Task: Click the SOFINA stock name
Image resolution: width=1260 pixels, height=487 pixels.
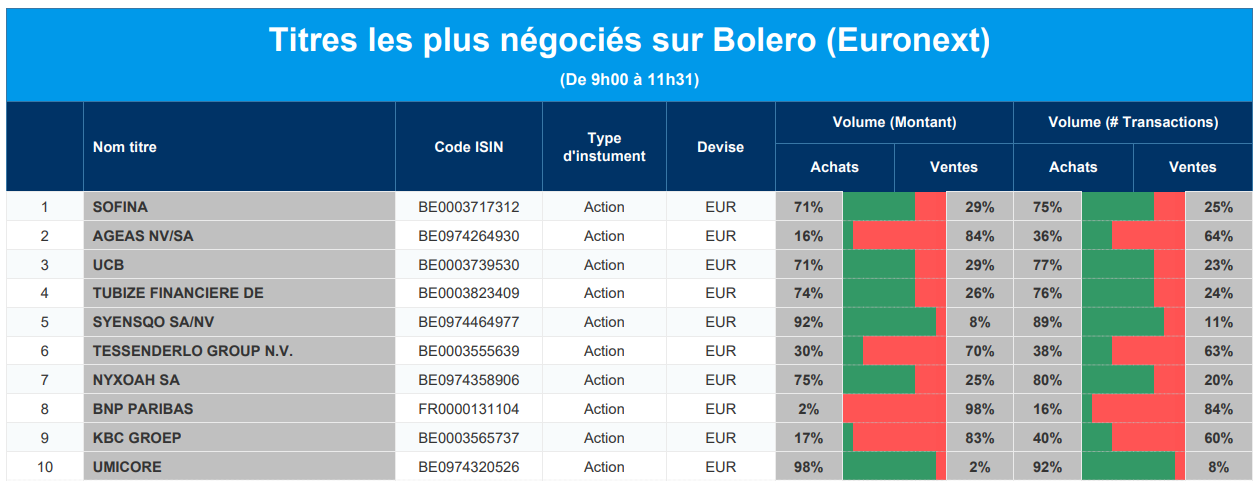Action: [x=120, y=207]
